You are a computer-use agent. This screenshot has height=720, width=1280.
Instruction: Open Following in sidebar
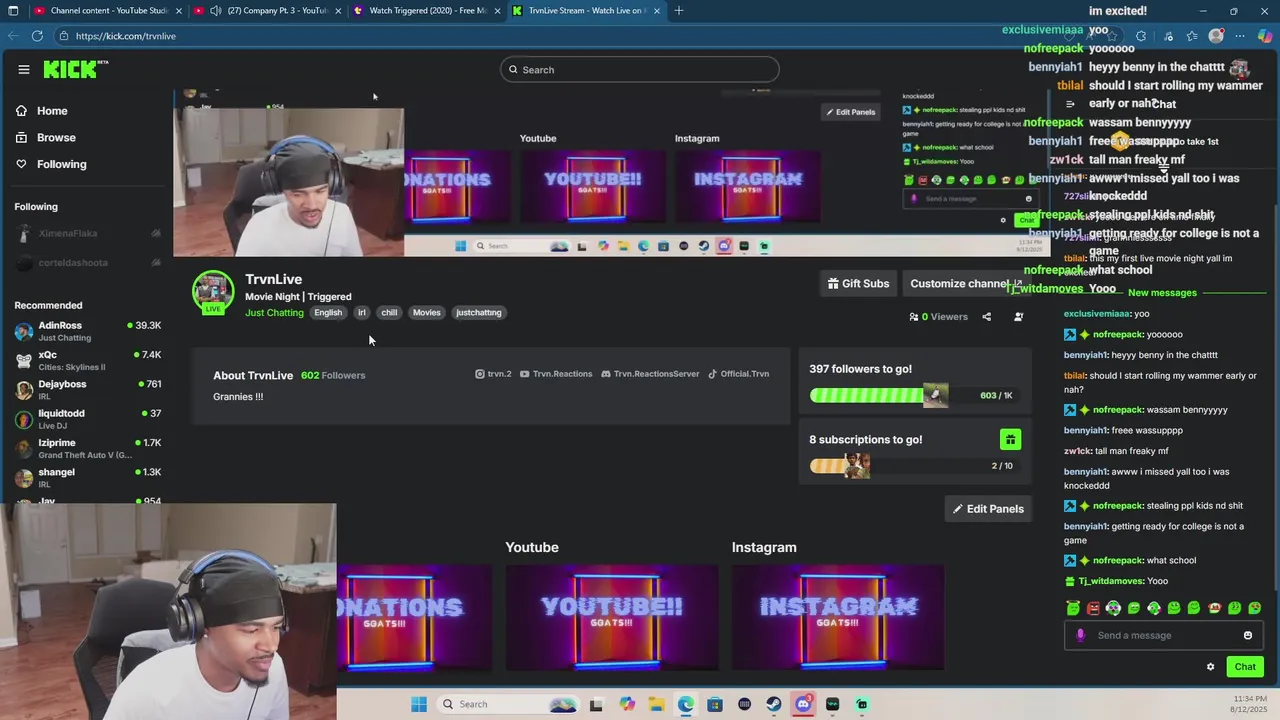point(61,164)
